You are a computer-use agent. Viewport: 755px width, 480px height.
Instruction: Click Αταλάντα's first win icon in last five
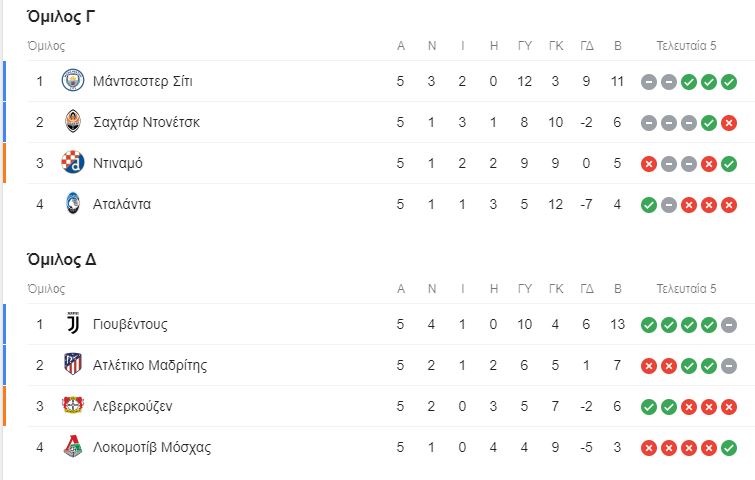(x=649, y=205)
